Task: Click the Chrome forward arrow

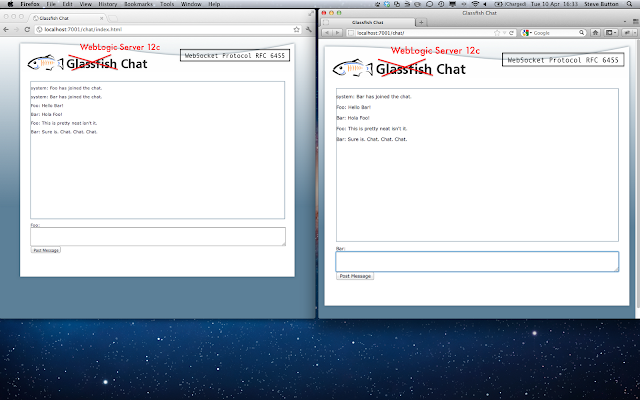Action: (16, 29)
